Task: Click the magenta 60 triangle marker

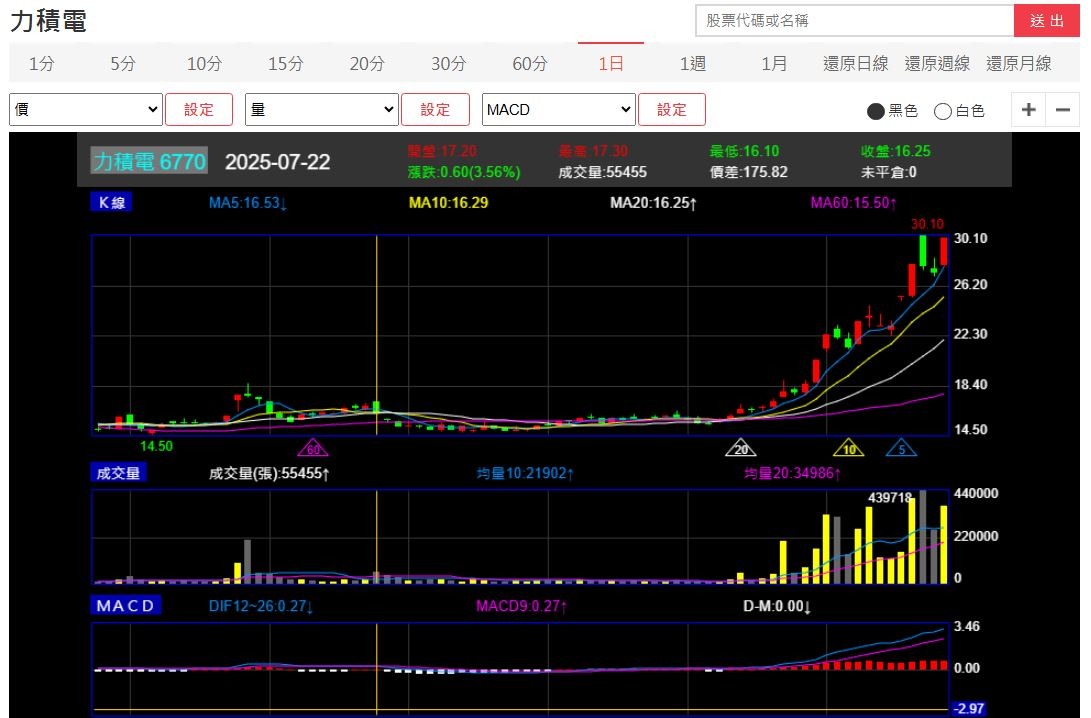Action: coord(313,448)
